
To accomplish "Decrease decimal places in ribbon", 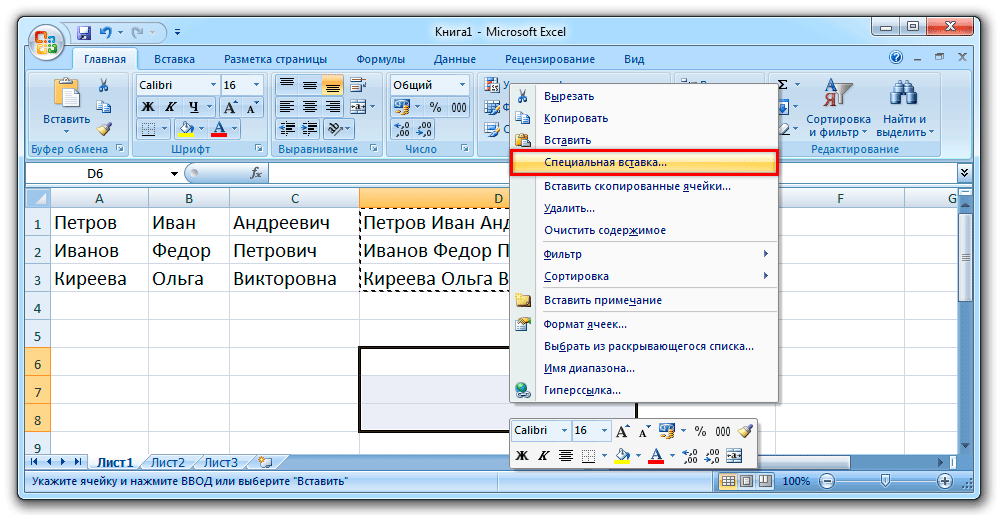I will click(424, 130).
